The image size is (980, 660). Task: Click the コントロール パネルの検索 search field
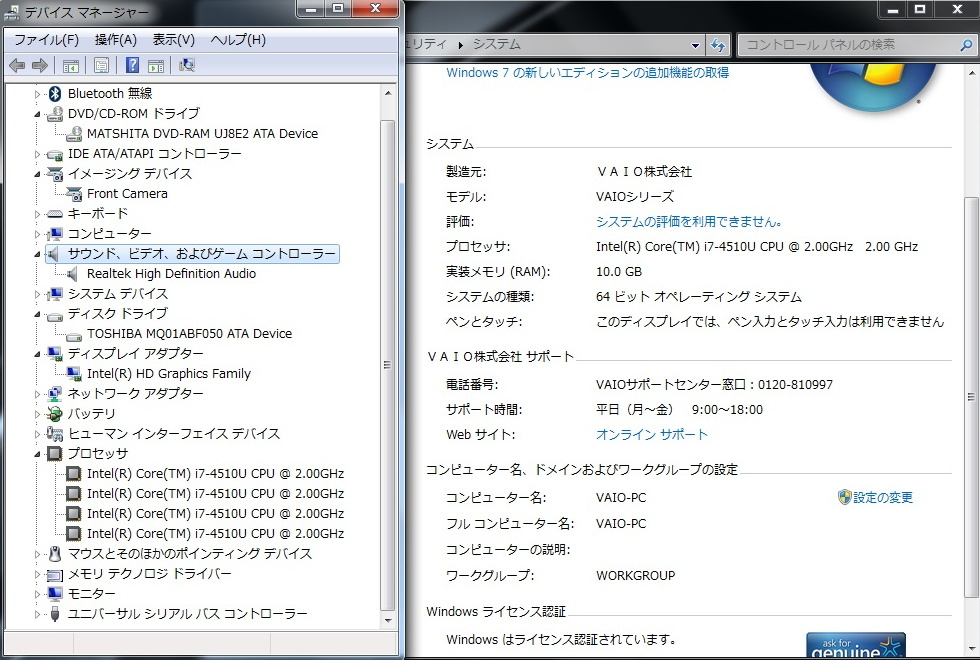pos(845,45)
